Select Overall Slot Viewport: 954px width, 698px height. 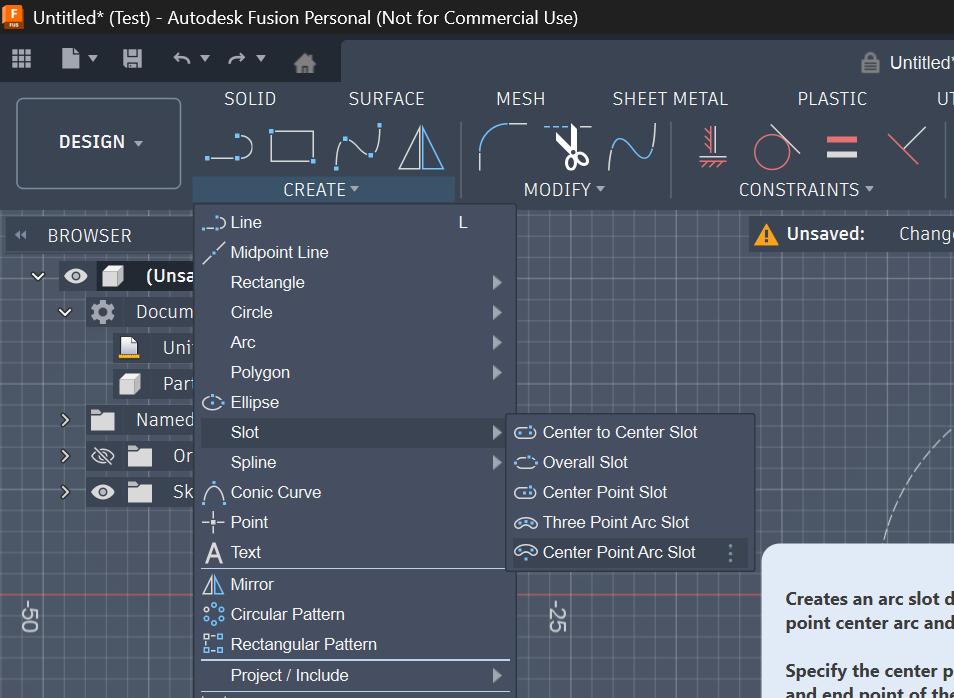[630, 462]
